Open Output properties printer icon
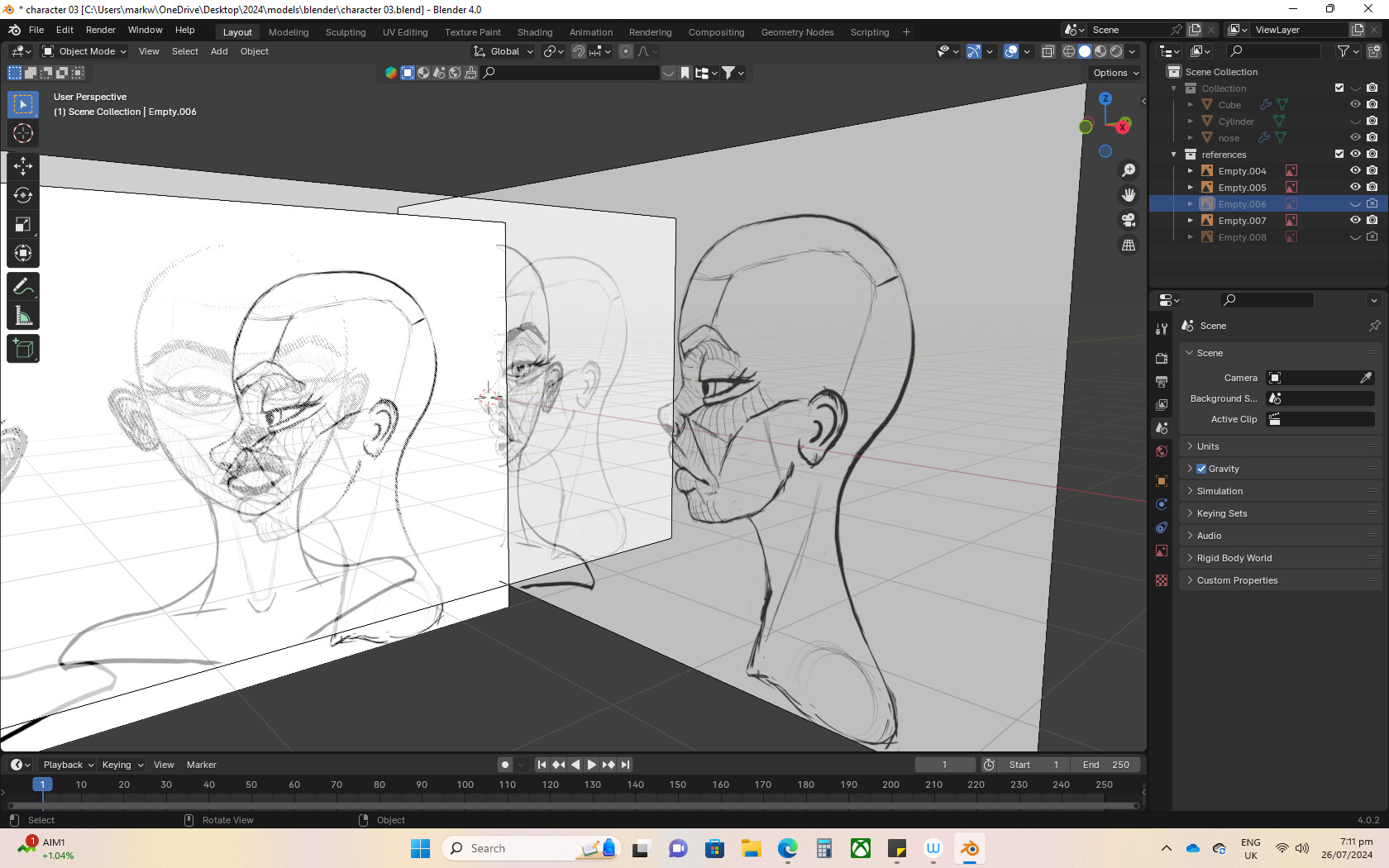This screenshot has height=868, width=1389. (1162, 382)
